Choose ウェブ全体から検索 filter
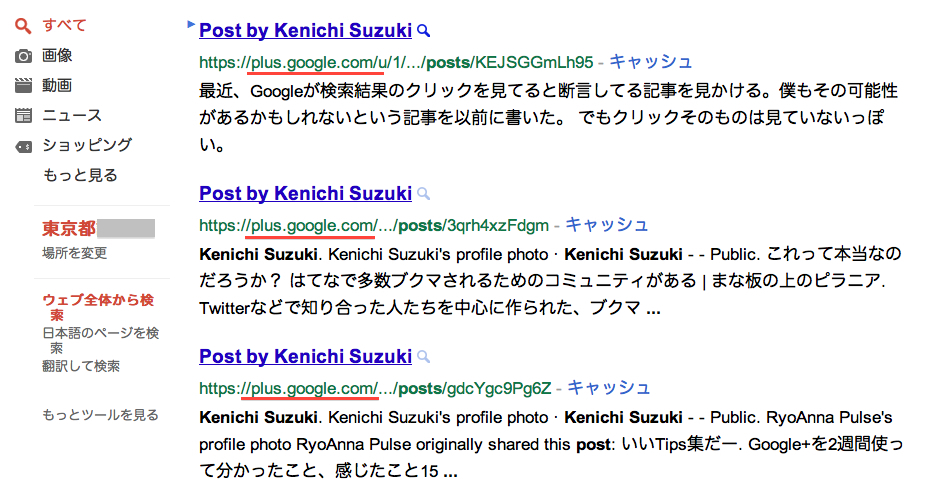This screenshot has height=494, width=930. click(98, 307)
